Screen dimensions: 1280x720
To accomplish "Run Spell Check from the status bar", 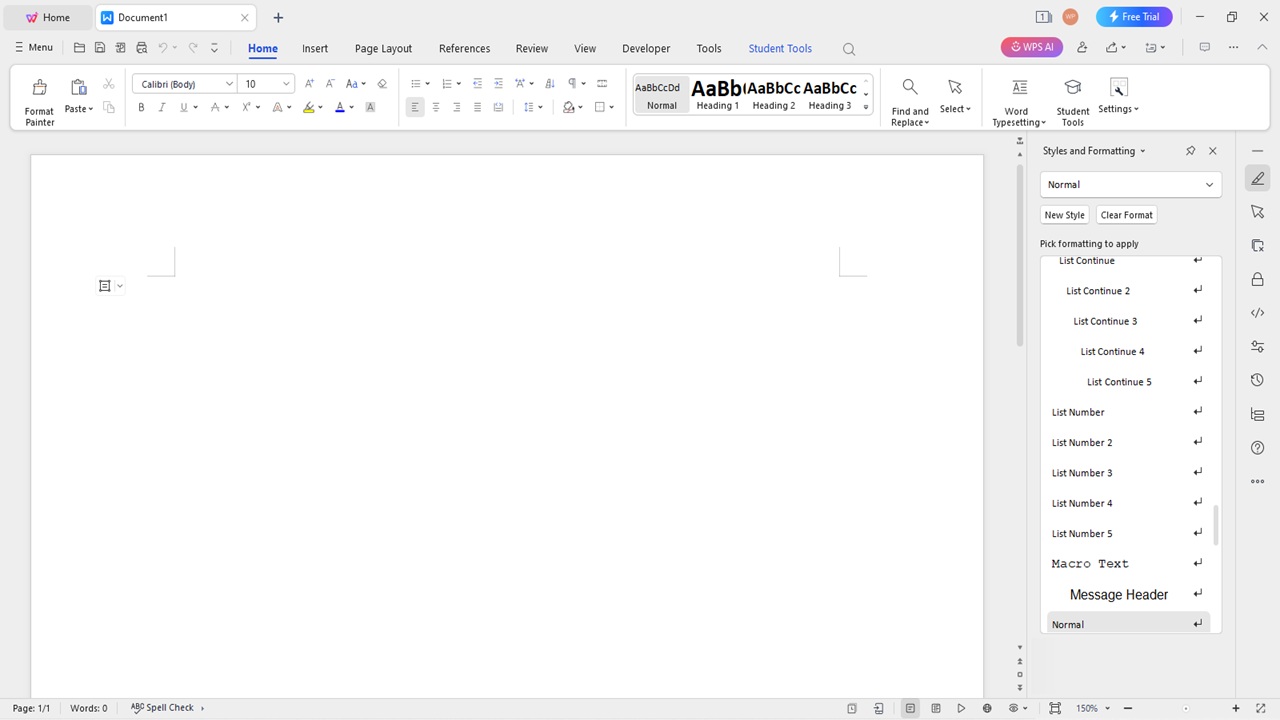I will coord(162,708).
